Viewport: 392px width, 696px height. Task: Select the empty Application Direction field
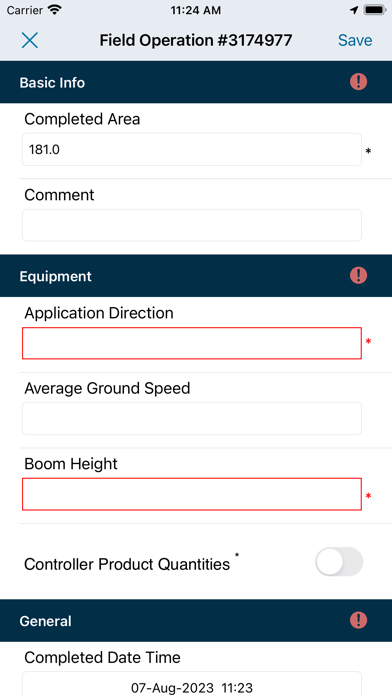(x=192, y=343)
